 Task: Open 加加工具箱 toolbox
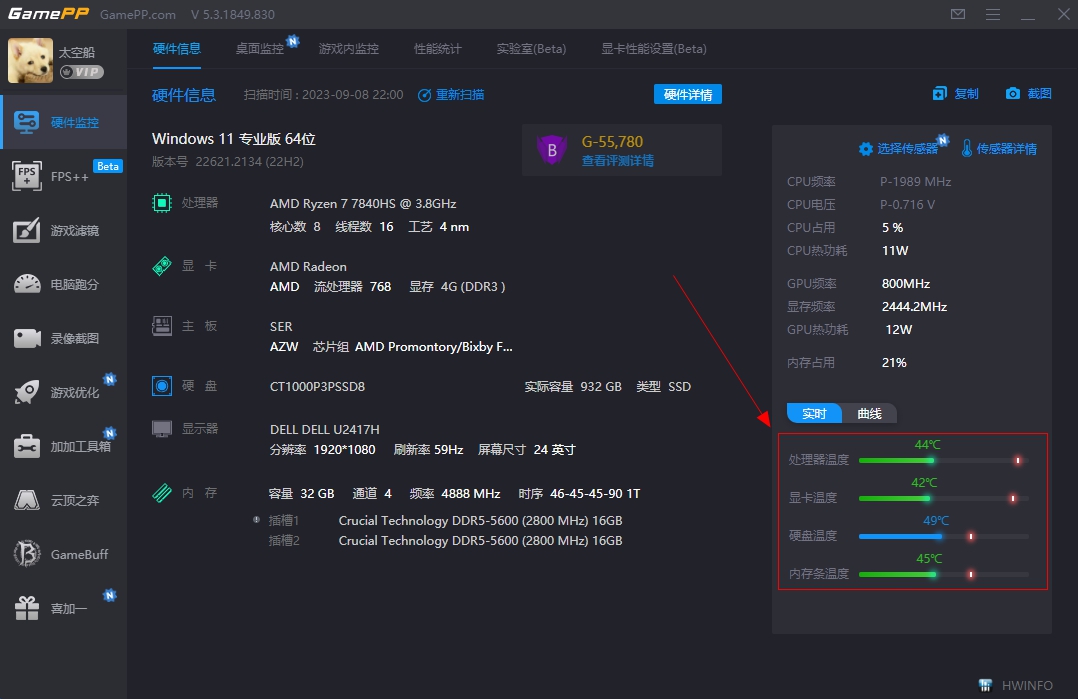coord(63,446)
